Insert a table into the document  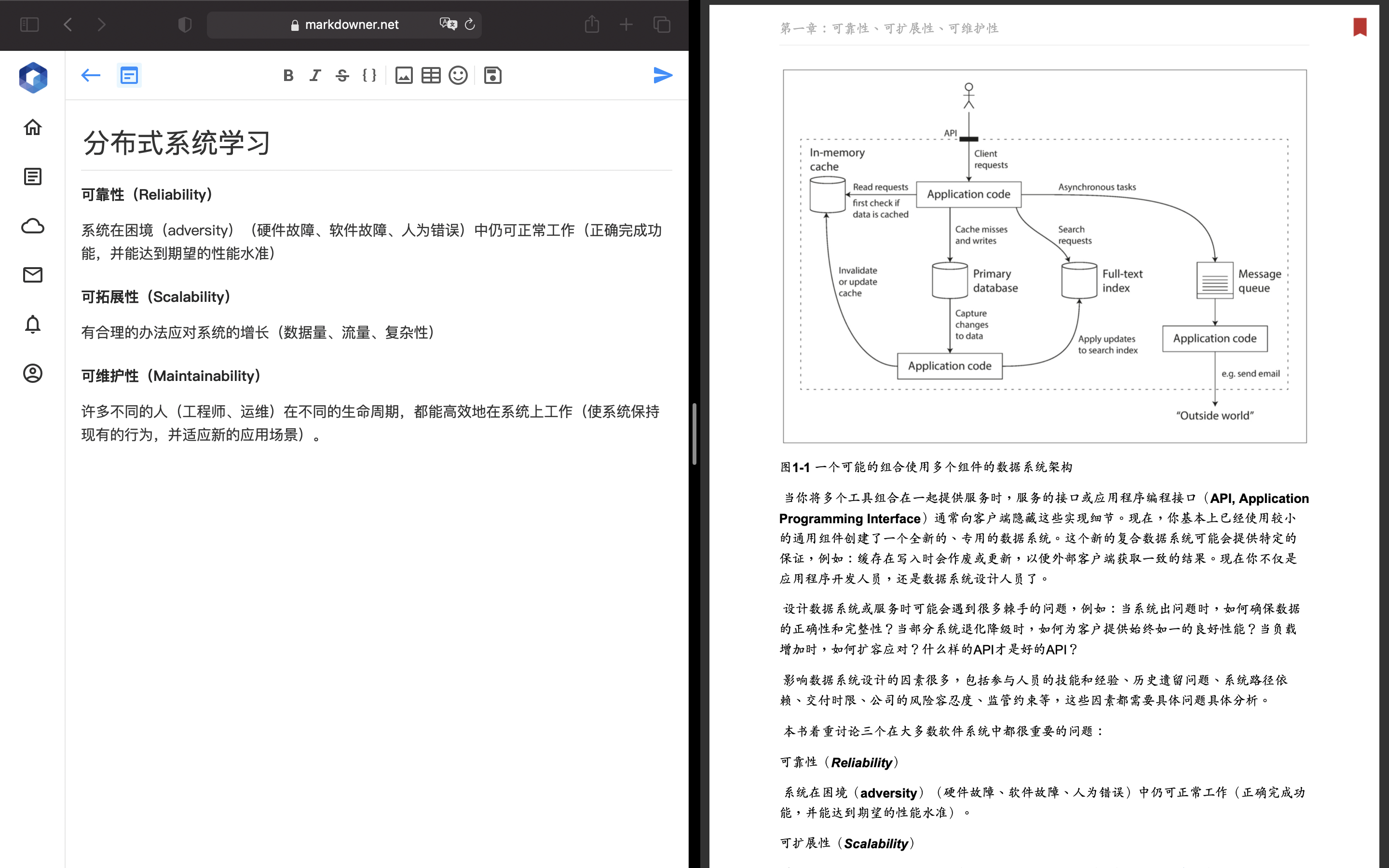point(431,75)
